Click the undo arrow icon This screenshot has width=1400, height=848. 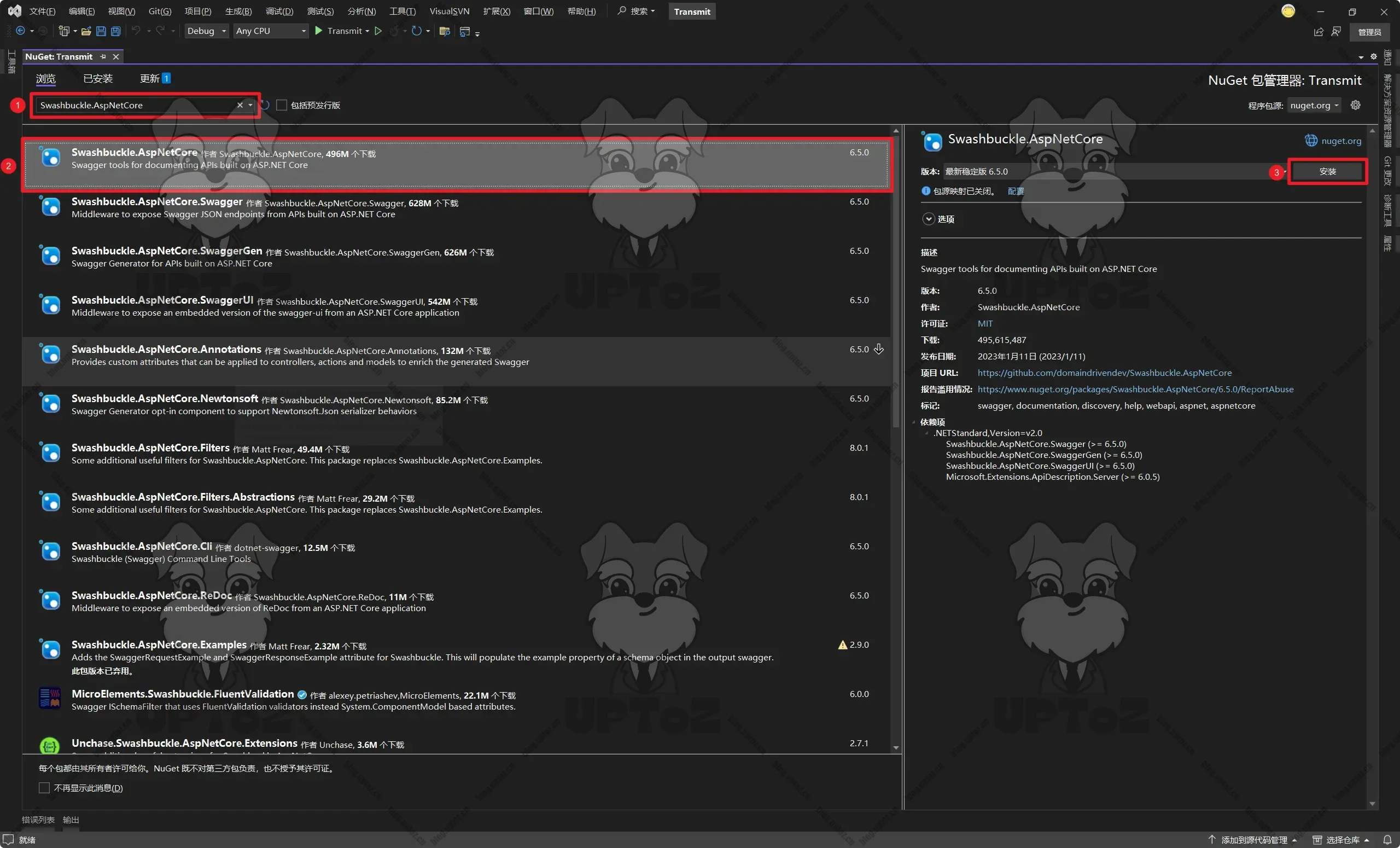[136, 31]
